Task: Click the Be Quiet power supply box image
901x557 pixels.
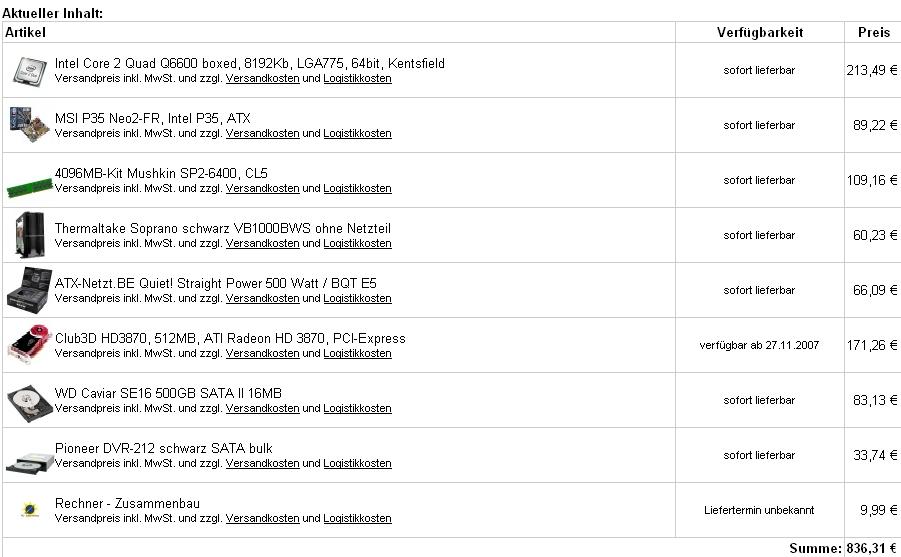Action: click(x=29, y=290)
